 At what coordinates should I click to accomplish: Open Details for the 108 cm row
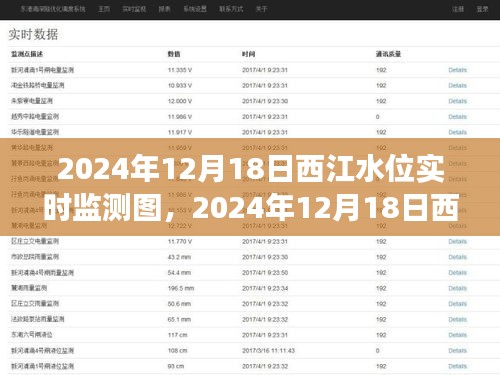click(x=457, y=351)
